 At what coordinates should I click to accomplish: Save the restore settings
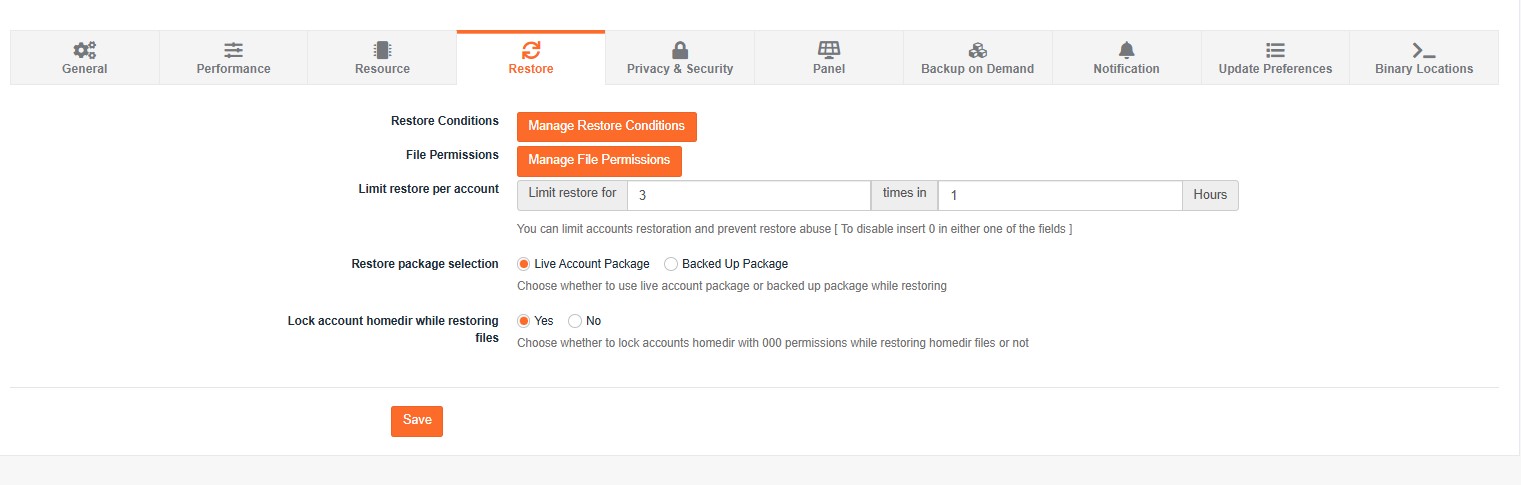pos(417,421)
